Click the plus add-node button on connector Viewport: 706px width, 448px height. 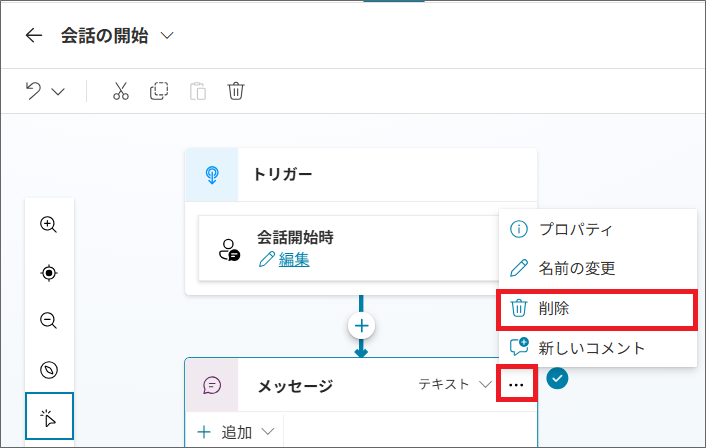(x=361, y=326)
